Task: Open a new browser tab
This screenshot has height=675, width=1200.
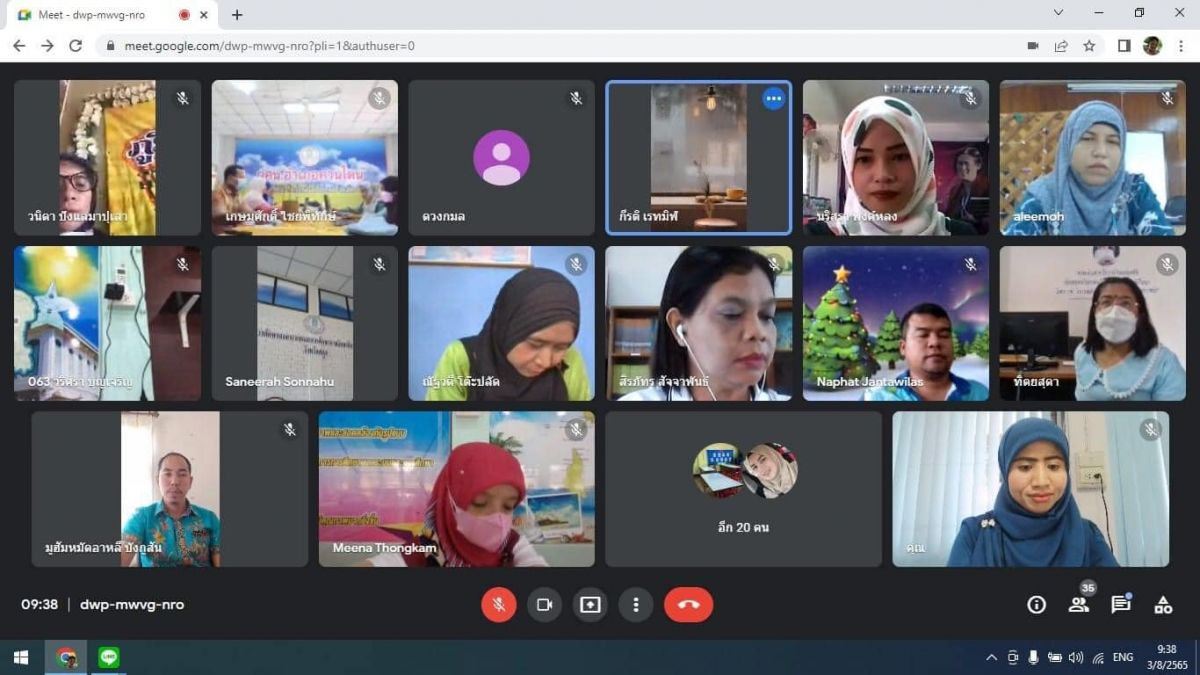Action: click(237, 15)
